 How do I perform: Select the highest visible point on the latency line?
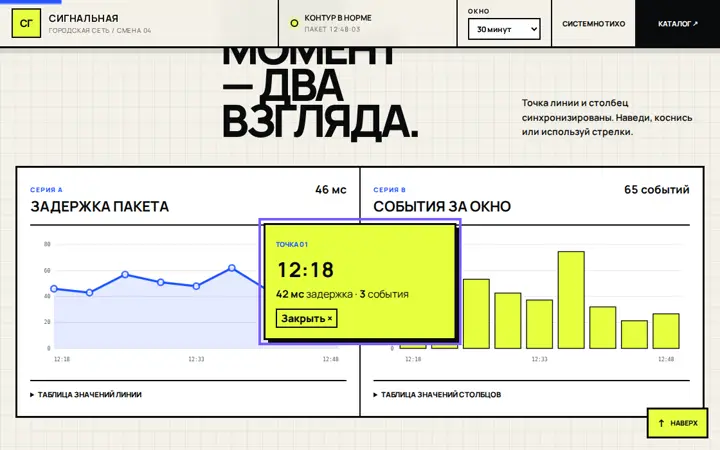(x=232, y=268)
